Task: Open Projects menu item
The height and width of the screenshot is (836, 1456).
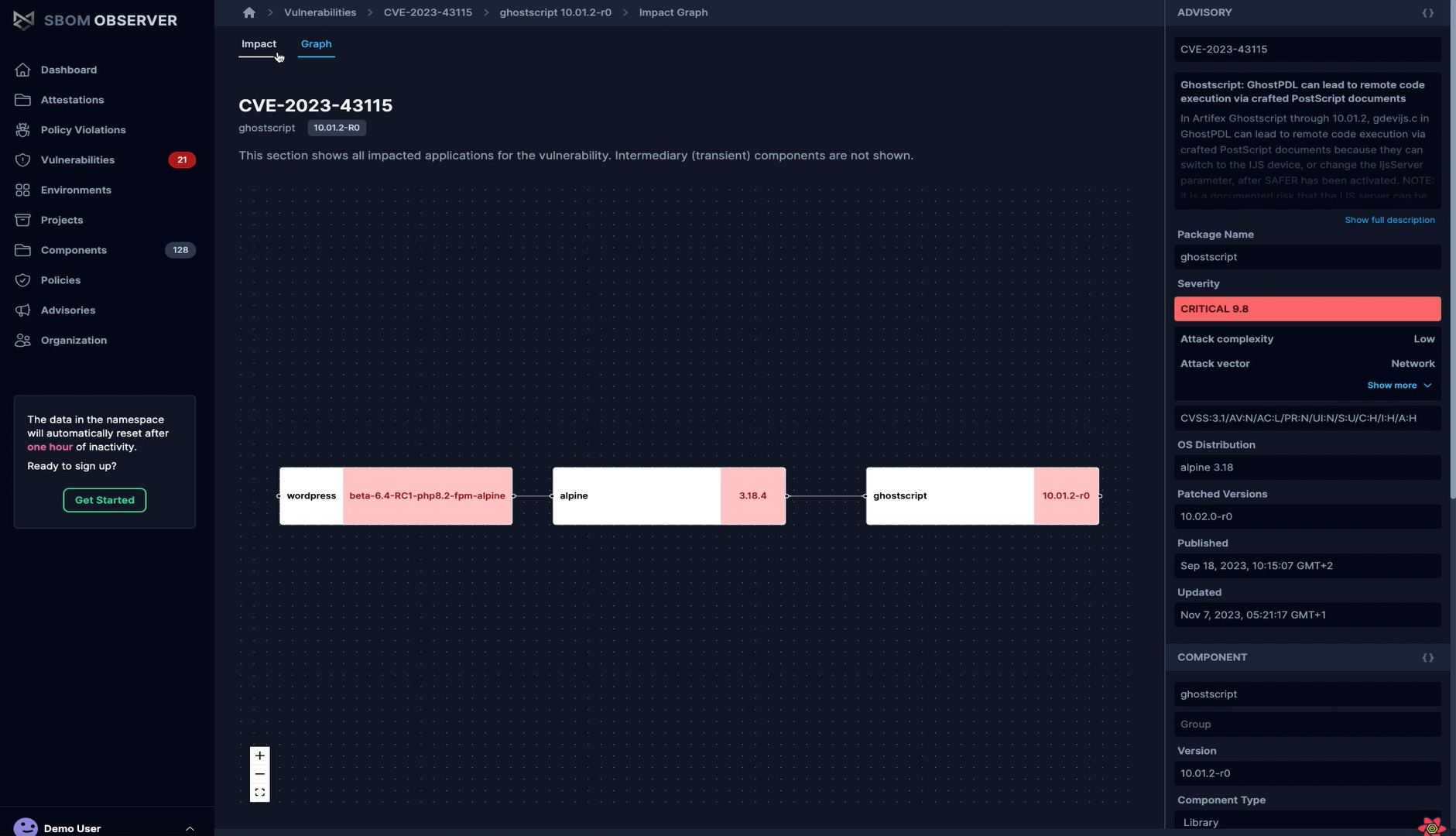Action: [x=62, y=221]
